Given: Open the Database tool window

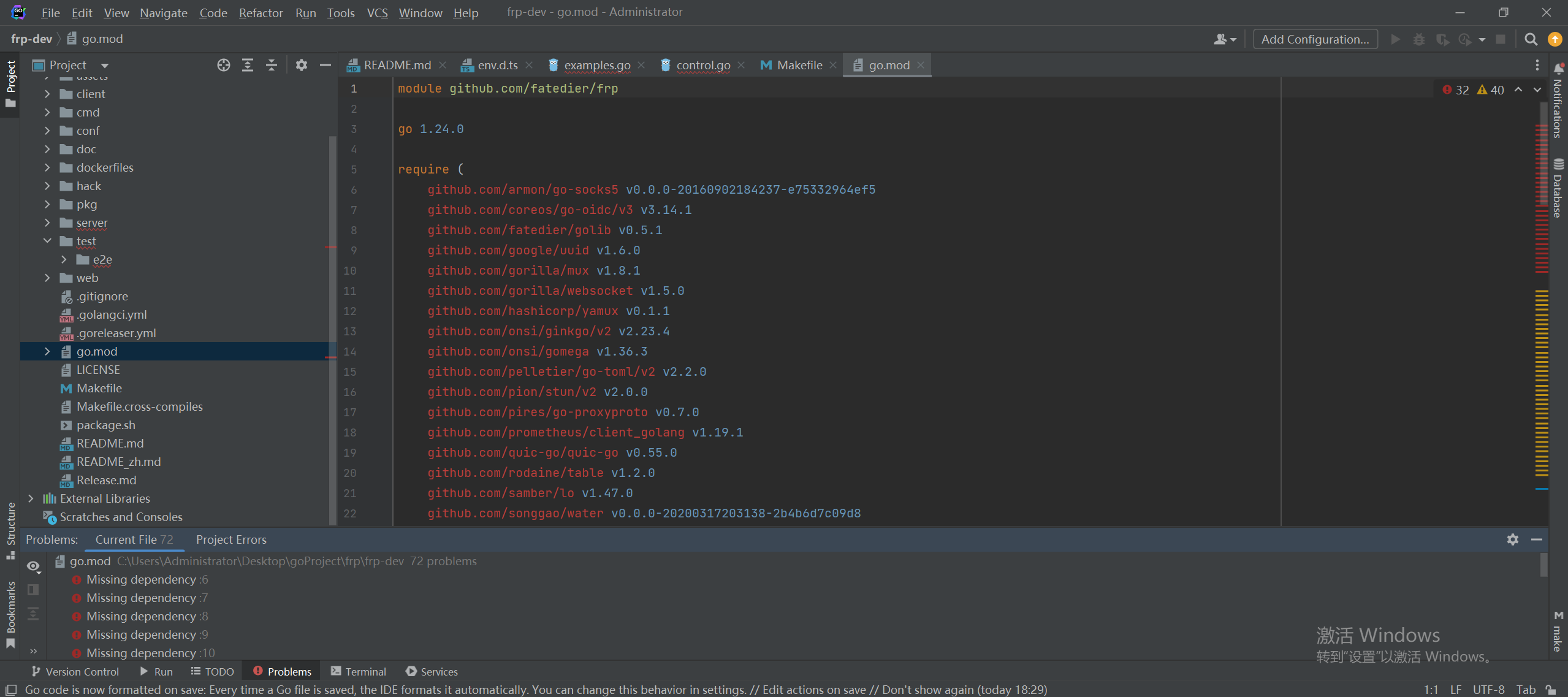Looking at the screenshot, I should tap(1558, 189).
